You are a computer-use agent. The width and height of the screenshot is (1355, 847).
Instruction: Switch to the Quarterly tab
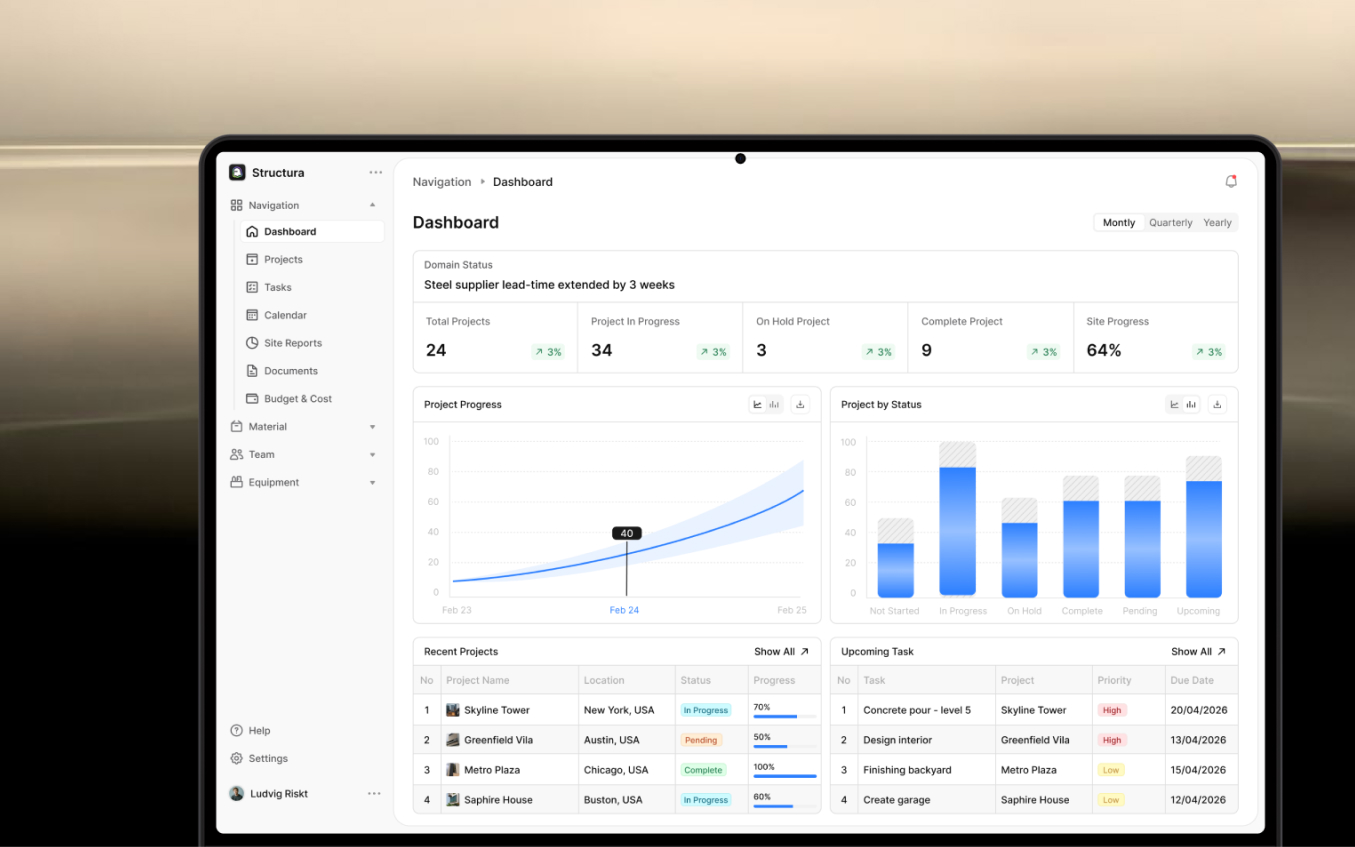[x=1171, y=223]
